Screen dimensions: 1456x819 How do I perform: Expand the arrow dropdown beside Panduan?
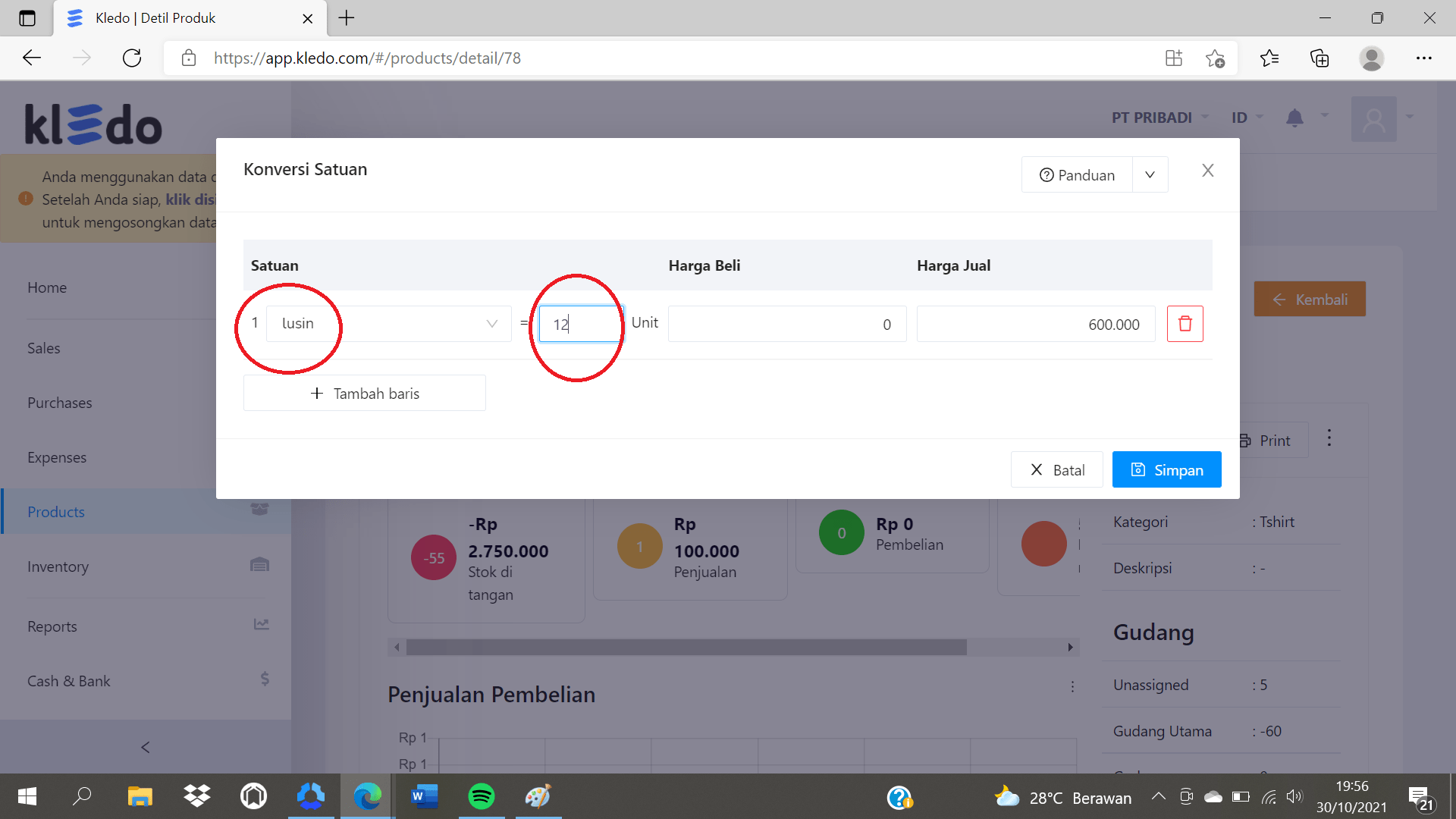coord(1150,175)
